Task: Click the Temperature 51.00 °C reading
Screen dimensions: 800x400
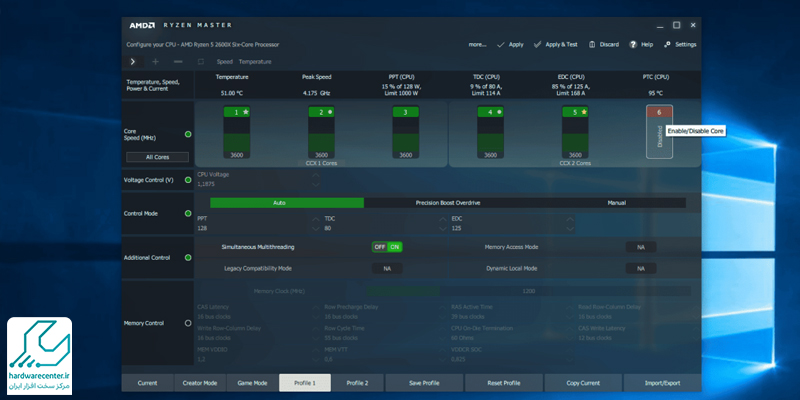Action: (232, 93)
